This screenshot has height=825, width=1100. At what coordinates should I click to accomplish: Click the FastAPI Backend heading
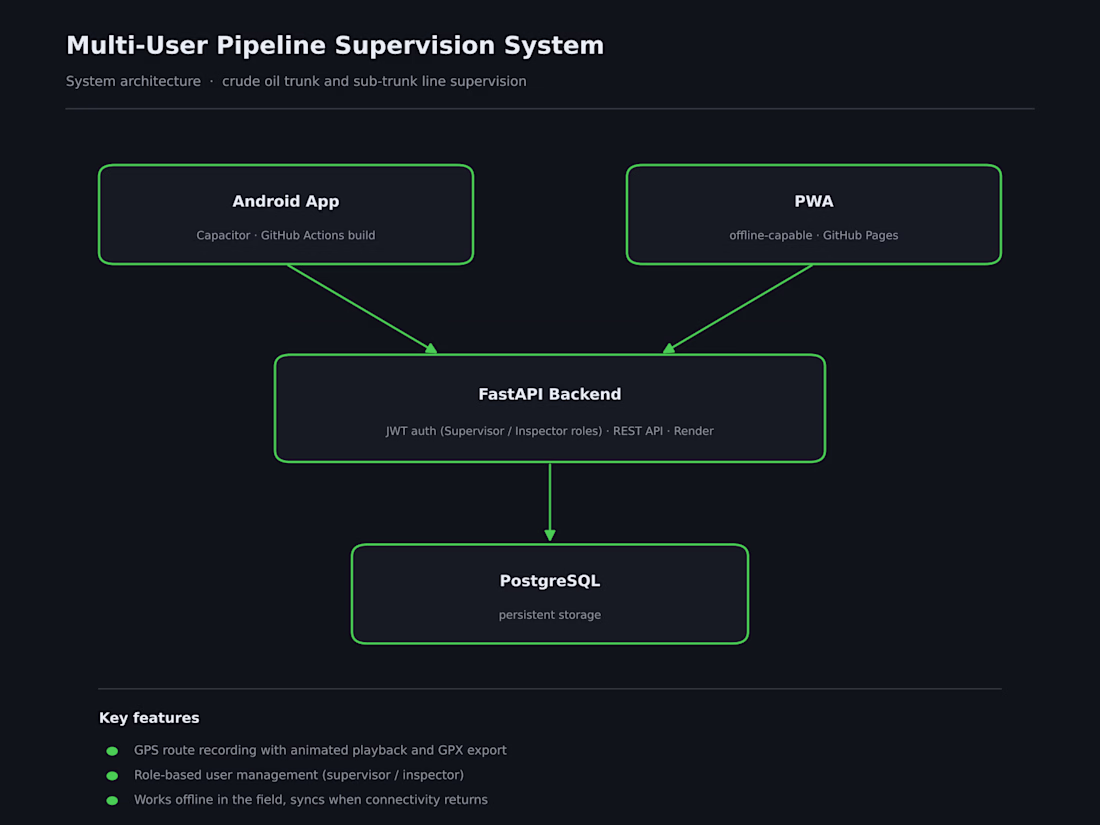coord(549,394)
